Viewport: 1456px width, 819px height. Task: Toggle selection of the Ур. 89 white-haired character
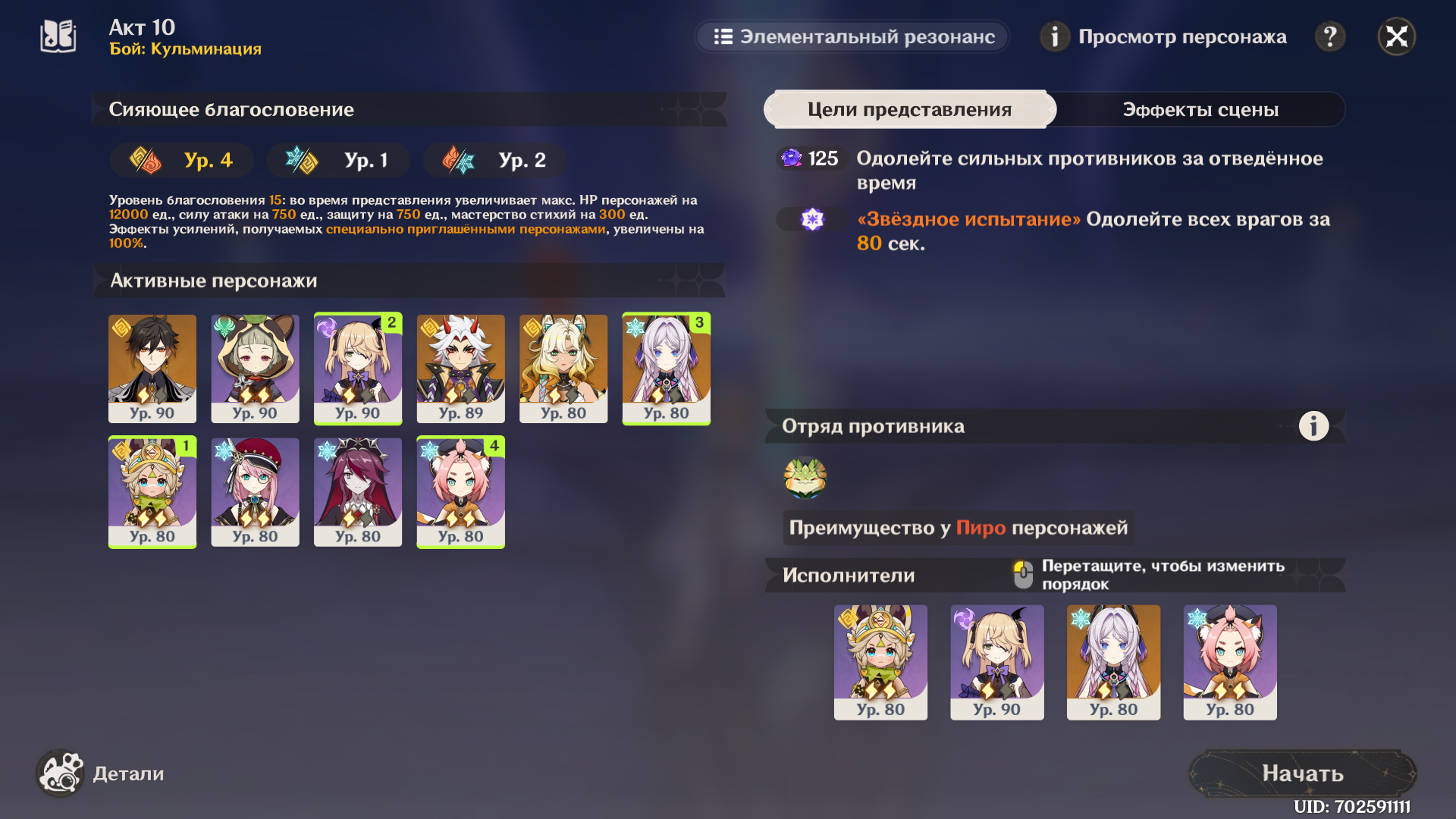pyautogui.click(x=460, y=369)
